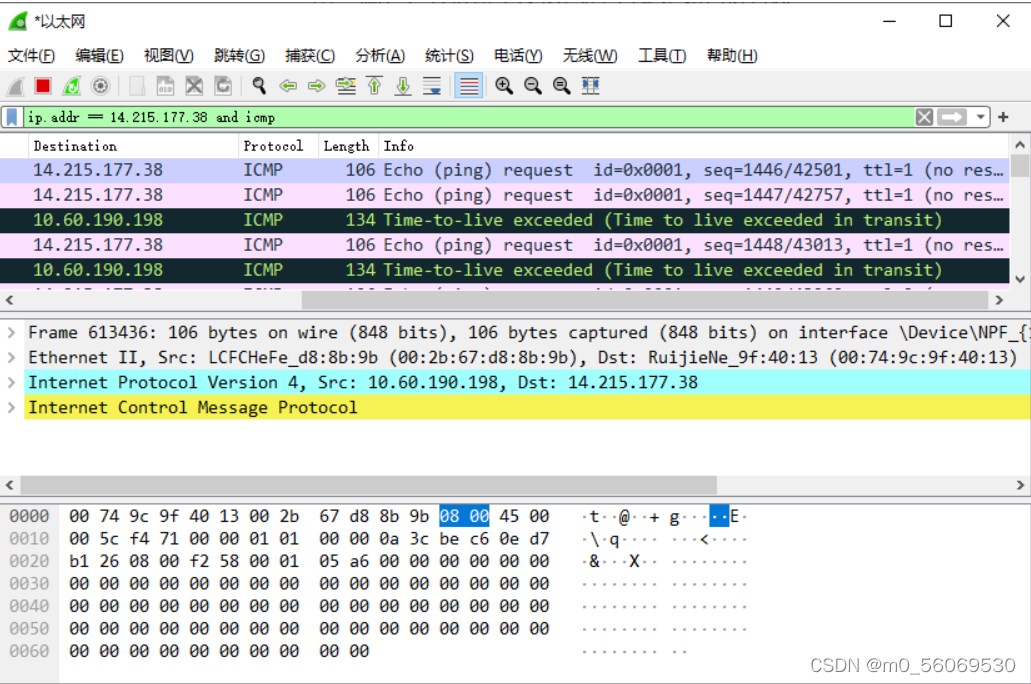
Task: Open the display filter history dropdown
Action: point(981,117)
